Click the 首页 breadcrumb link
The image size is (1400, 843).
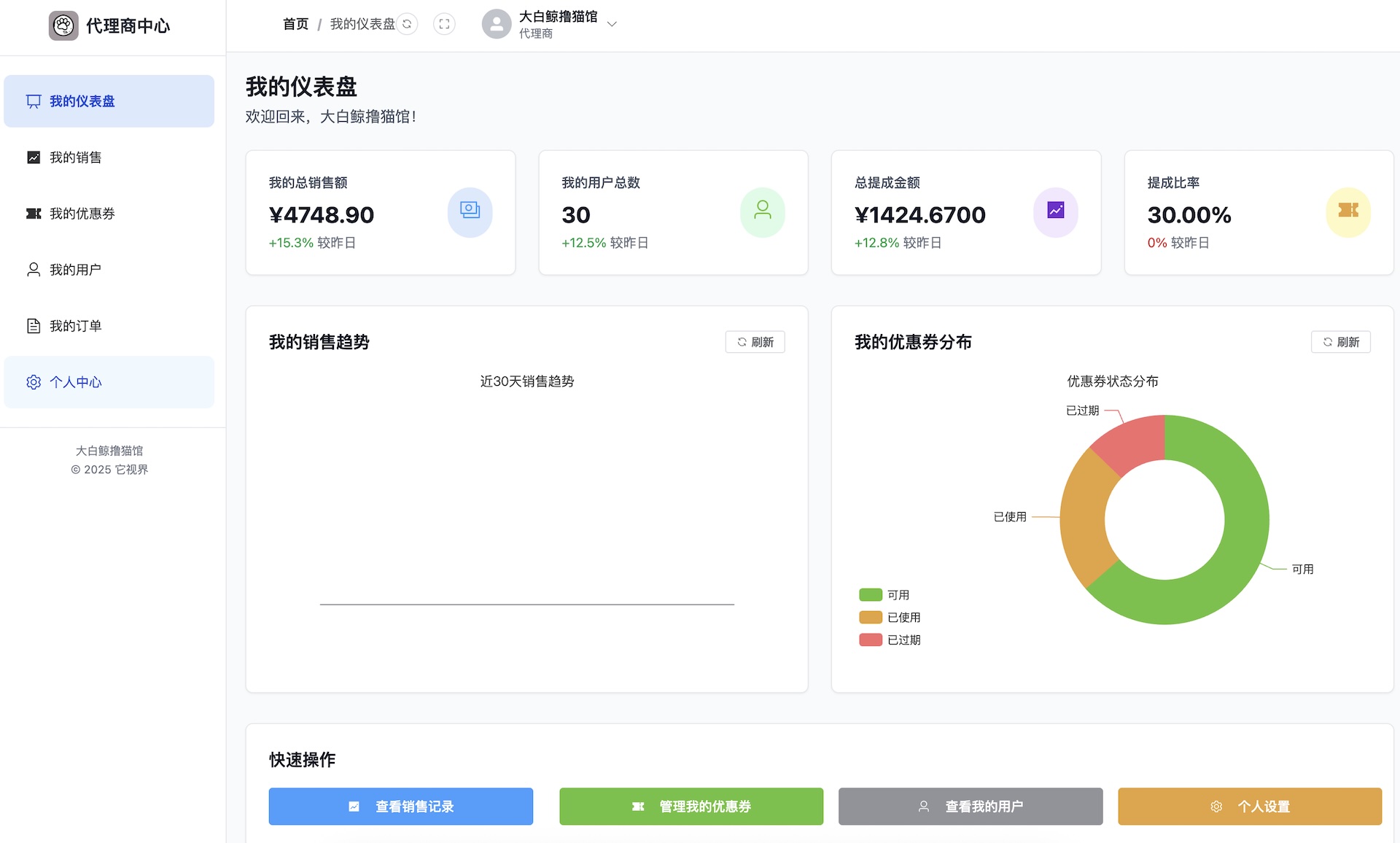[x=295, y=24]
